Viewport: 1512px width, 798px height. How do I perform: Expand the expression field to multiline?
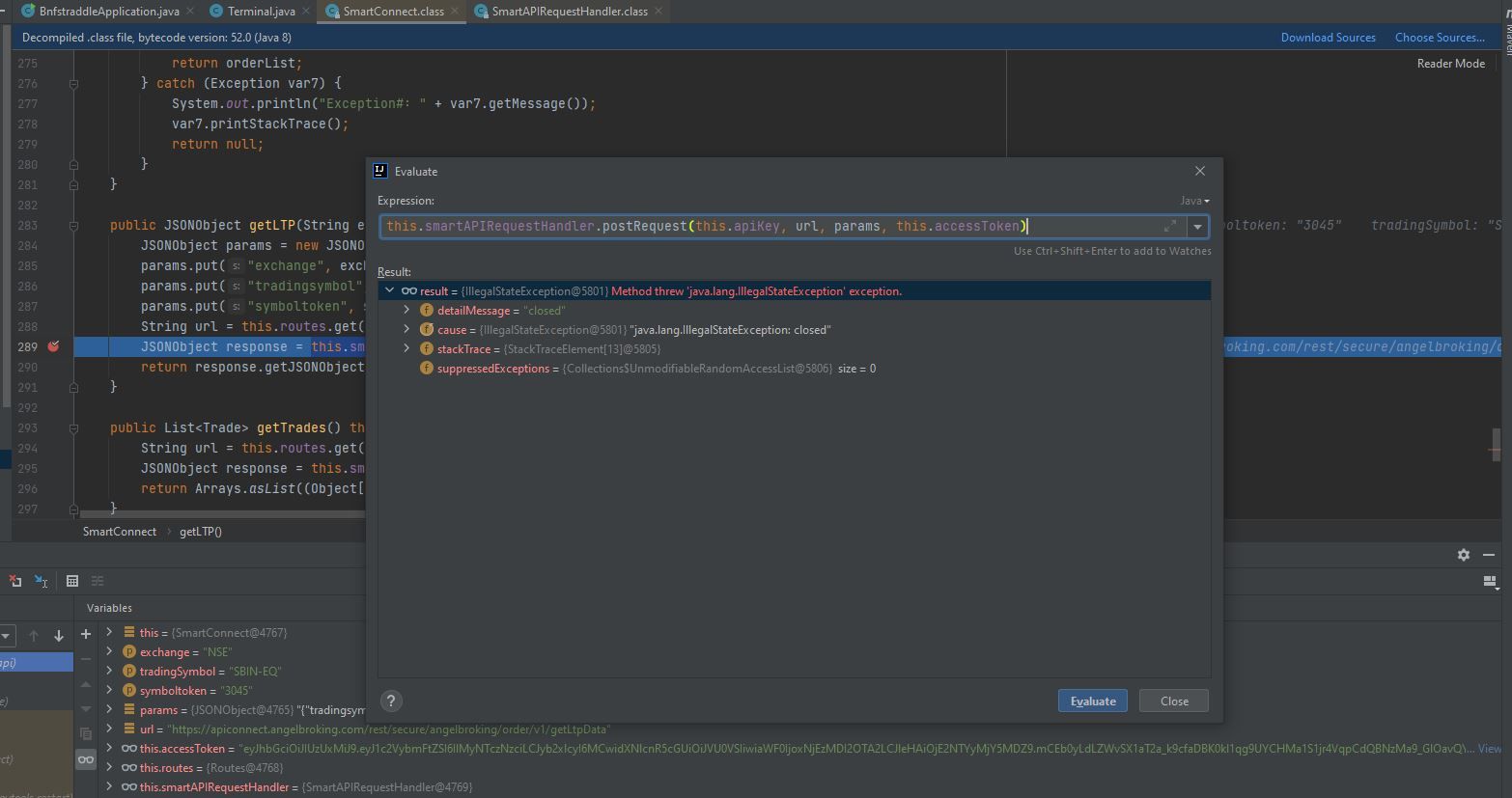click(1170, 226)
